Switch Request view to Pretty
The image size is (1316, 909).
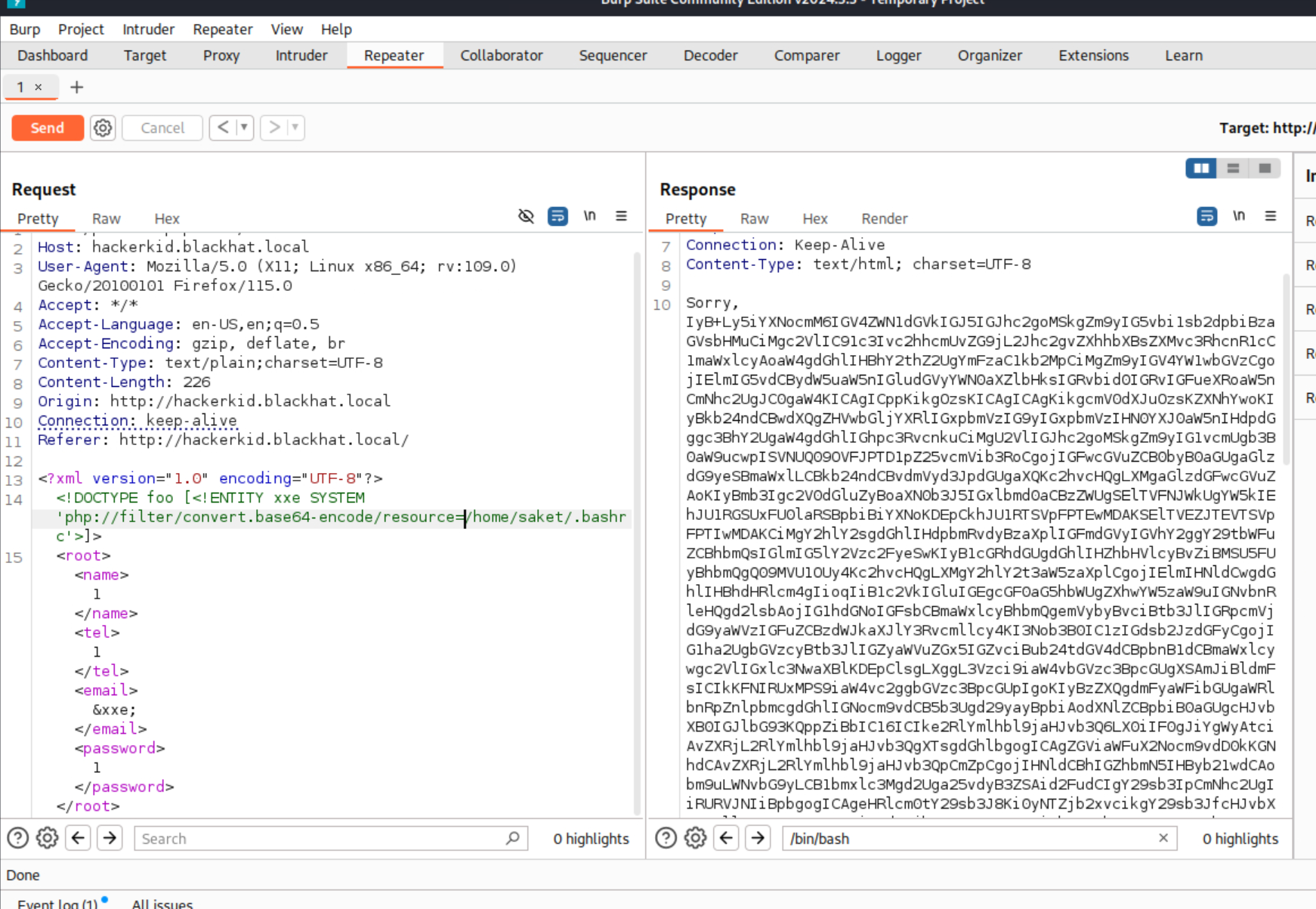click(x=38, y=218)
